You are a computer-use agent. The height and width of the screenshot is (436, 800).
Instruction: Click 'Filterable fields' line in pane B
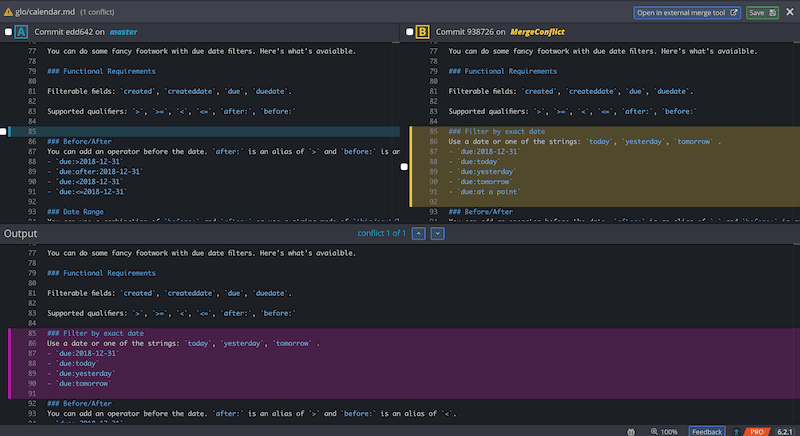pyautogui.click(x=571, y=91)
